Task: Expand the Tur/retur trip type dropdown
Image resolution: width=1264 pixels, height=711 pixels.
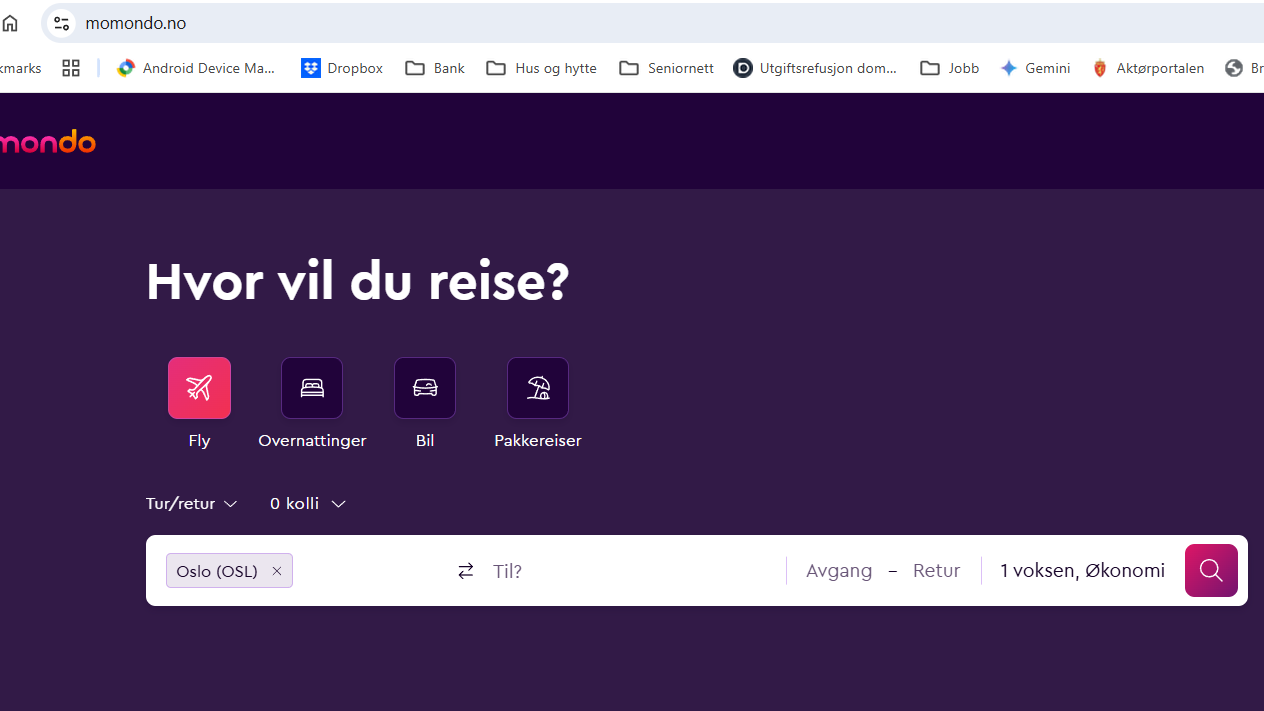Action: tap(190, 503)
